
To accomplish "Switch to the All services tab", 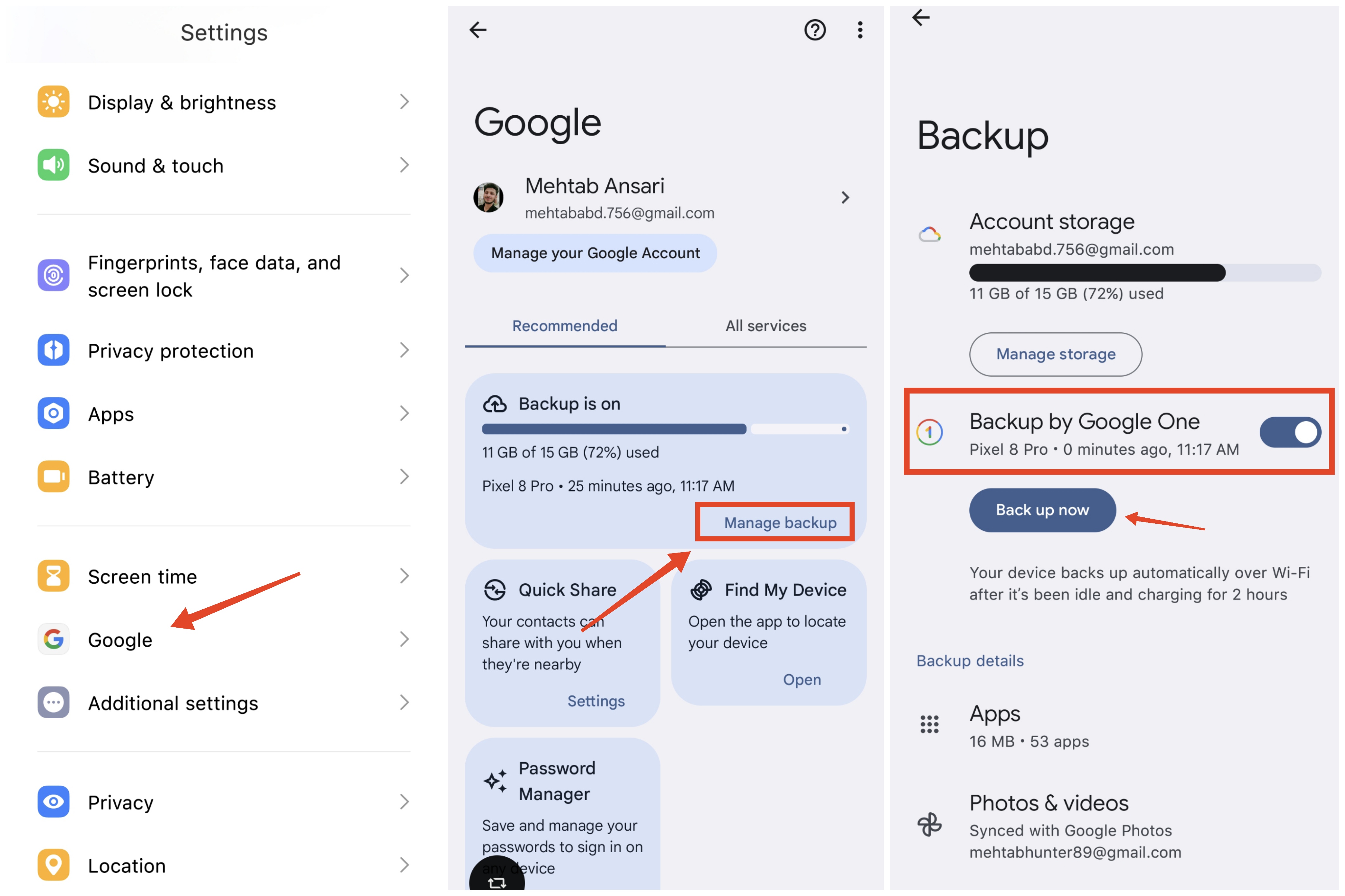I will tap(766, 326).
